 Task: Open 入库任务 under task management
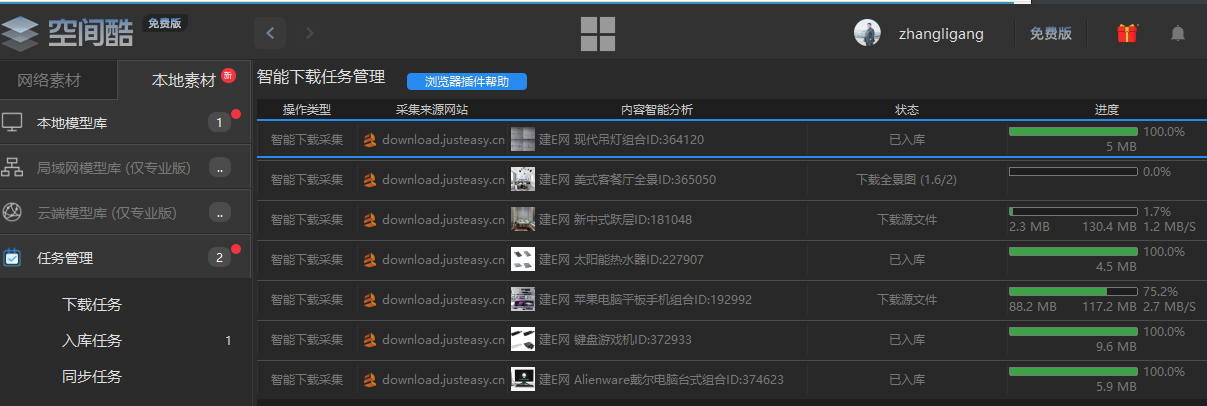92,340
